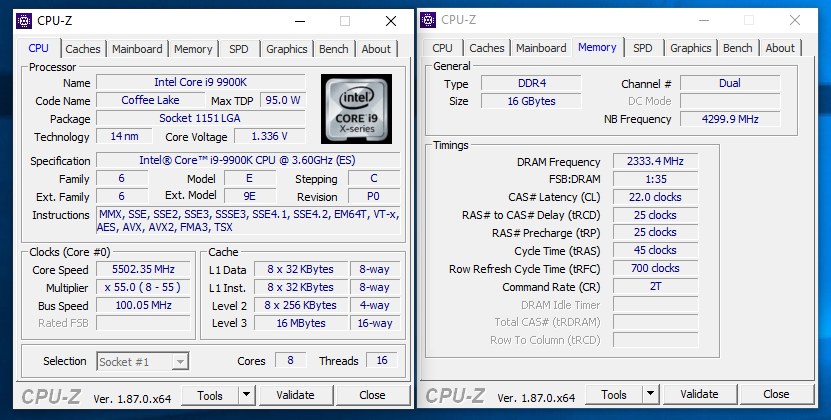831x420 pixels.
Task: Close left CPU-Z window with X
Action: coord(391,21)
